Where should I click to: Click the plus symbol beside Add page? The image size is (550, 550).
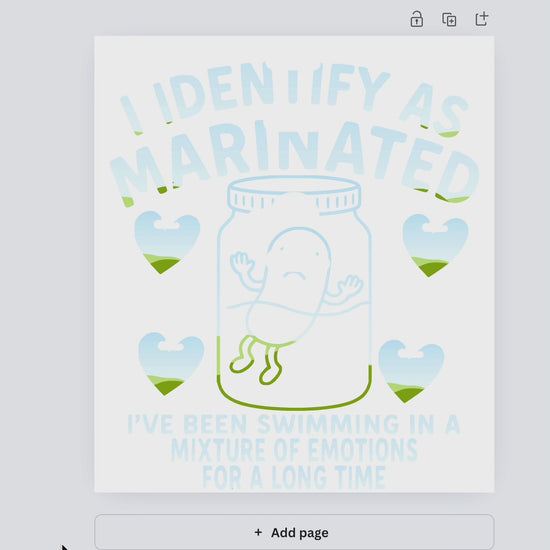pyautogui.click(x=258, y=532)
